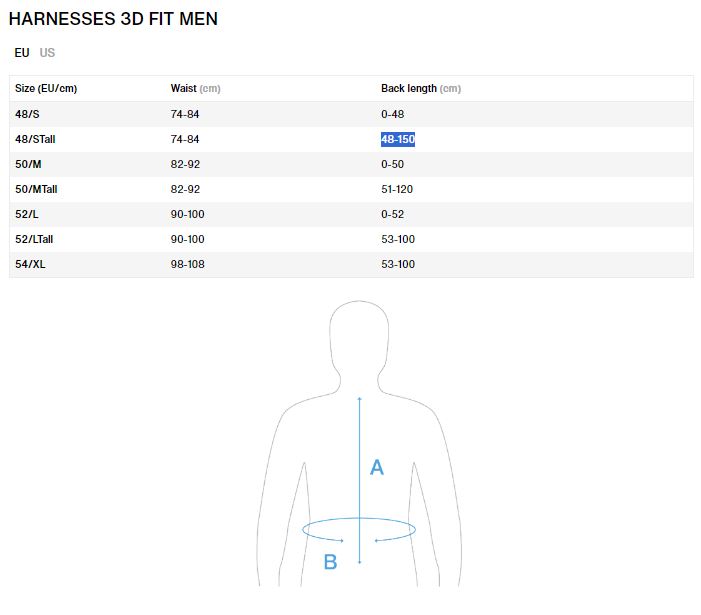Select the 52/LTall size row label
Viewport: 701px width, 615px height.
pyautogui.click(x=35, y=239)
